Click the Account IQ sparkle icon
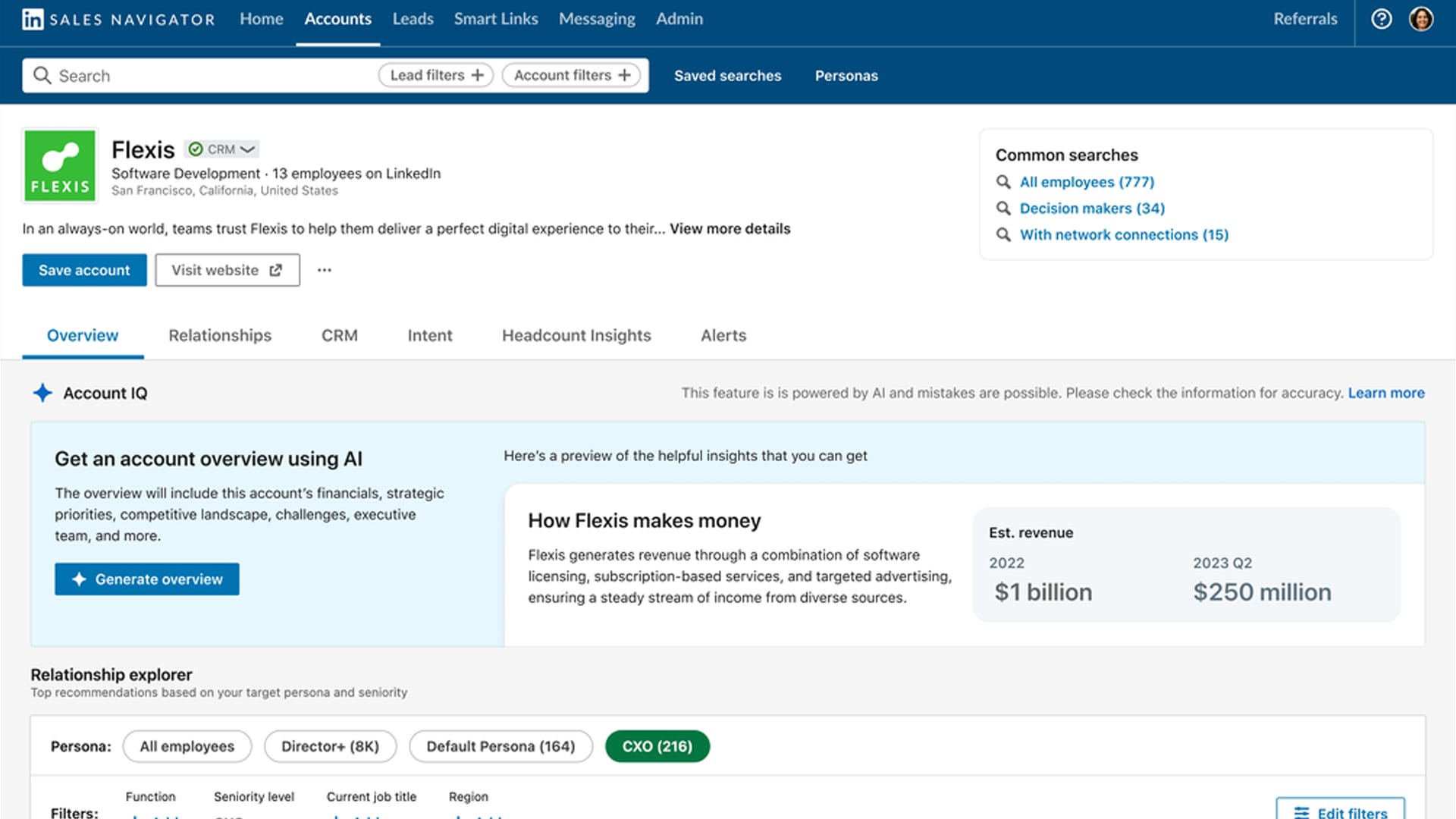1456x819 pixels. coord(43,393)
